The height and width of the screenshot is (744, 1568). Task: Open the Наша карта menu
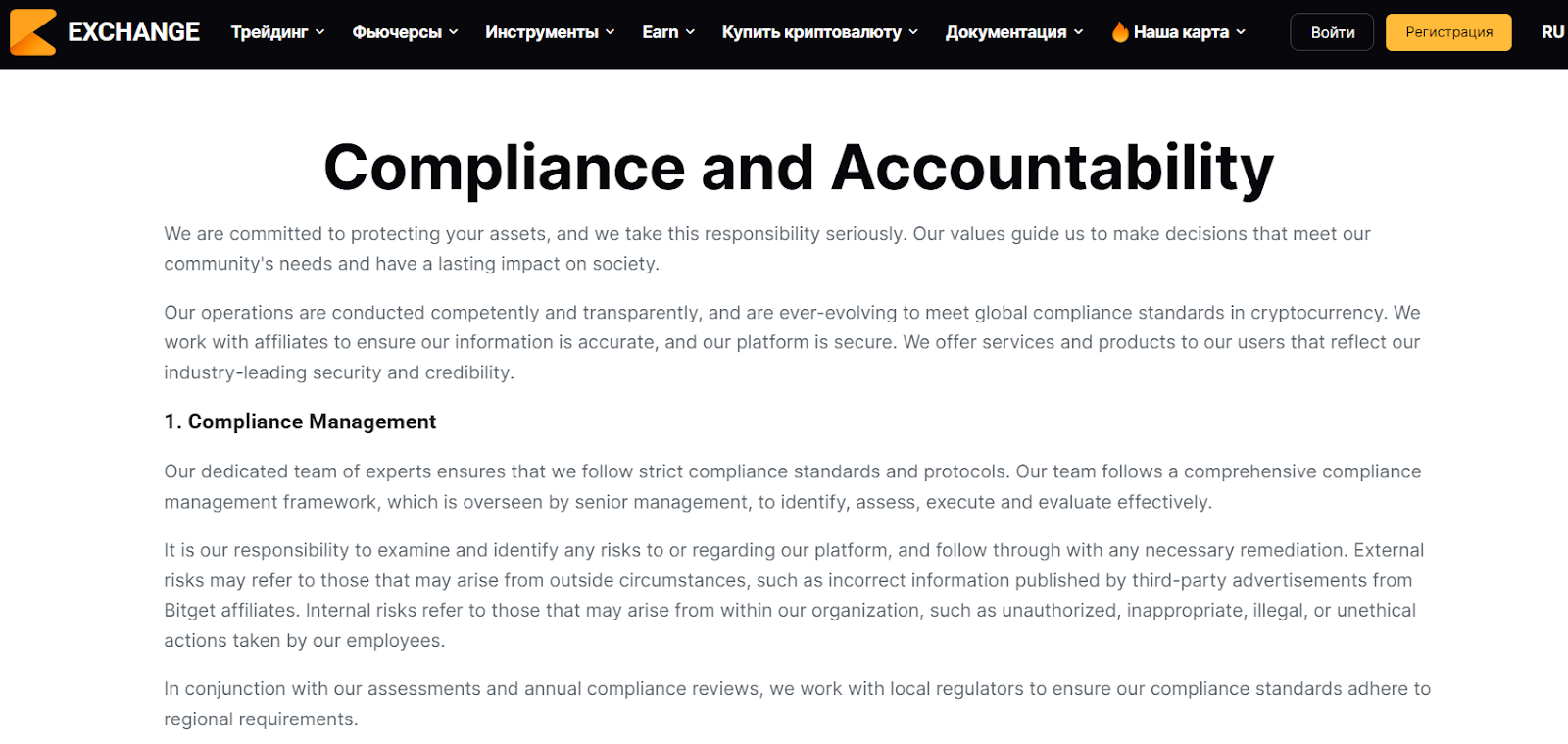(1181, 32)
